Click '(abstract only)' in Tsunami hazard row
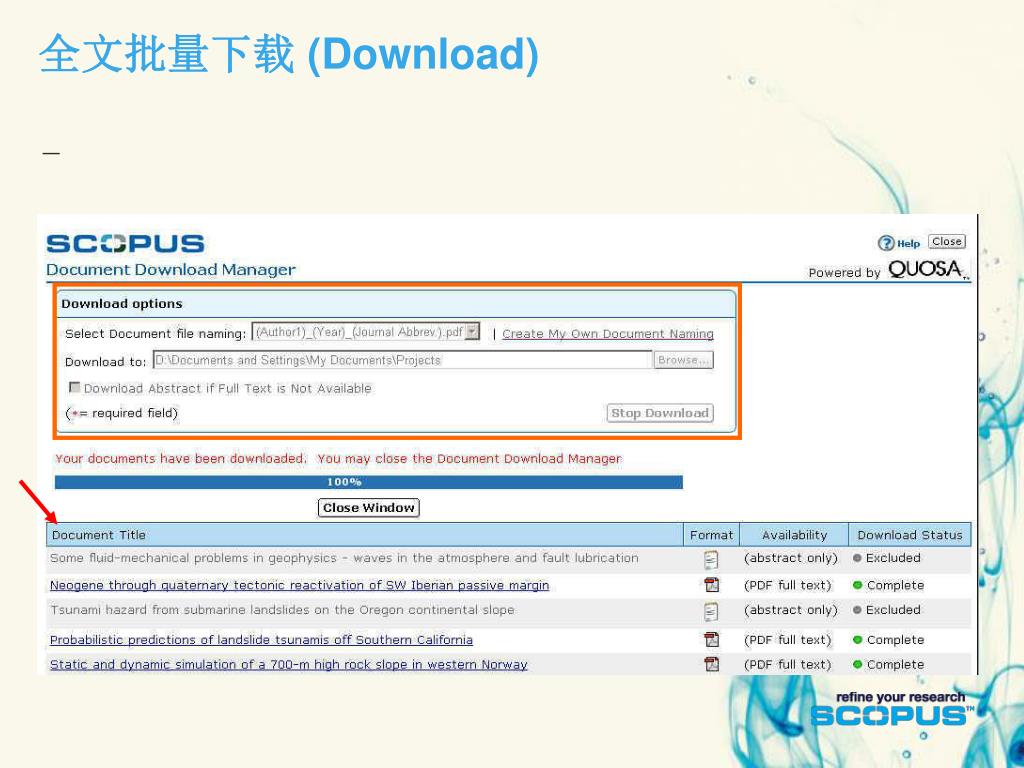This screenshot has height=768, width=1024. pyautogui.click(x=790, y=610)
